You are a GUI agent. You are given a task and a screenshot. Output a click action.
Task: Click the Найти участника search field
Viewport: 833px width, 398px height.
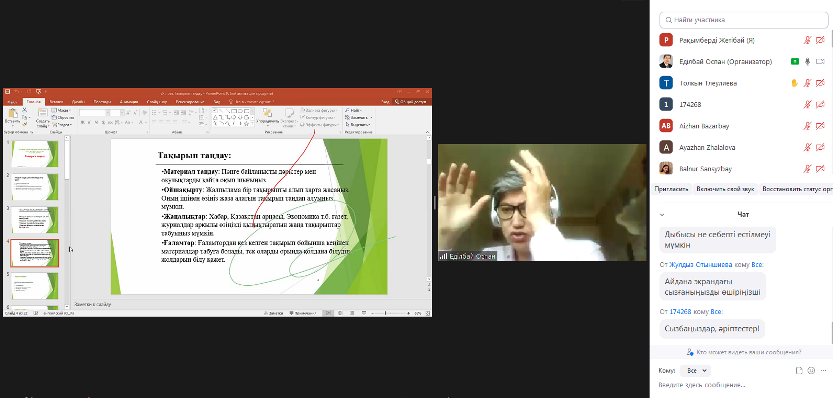(x=744, y=20)
